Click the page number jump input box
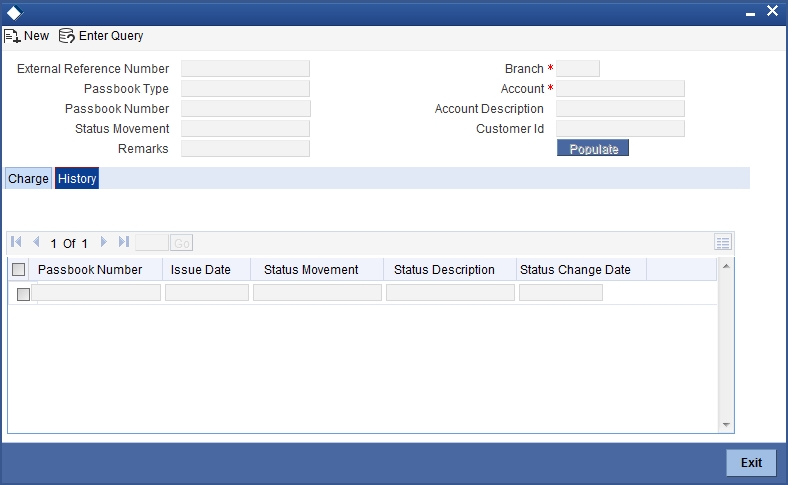 pos(152,243)
